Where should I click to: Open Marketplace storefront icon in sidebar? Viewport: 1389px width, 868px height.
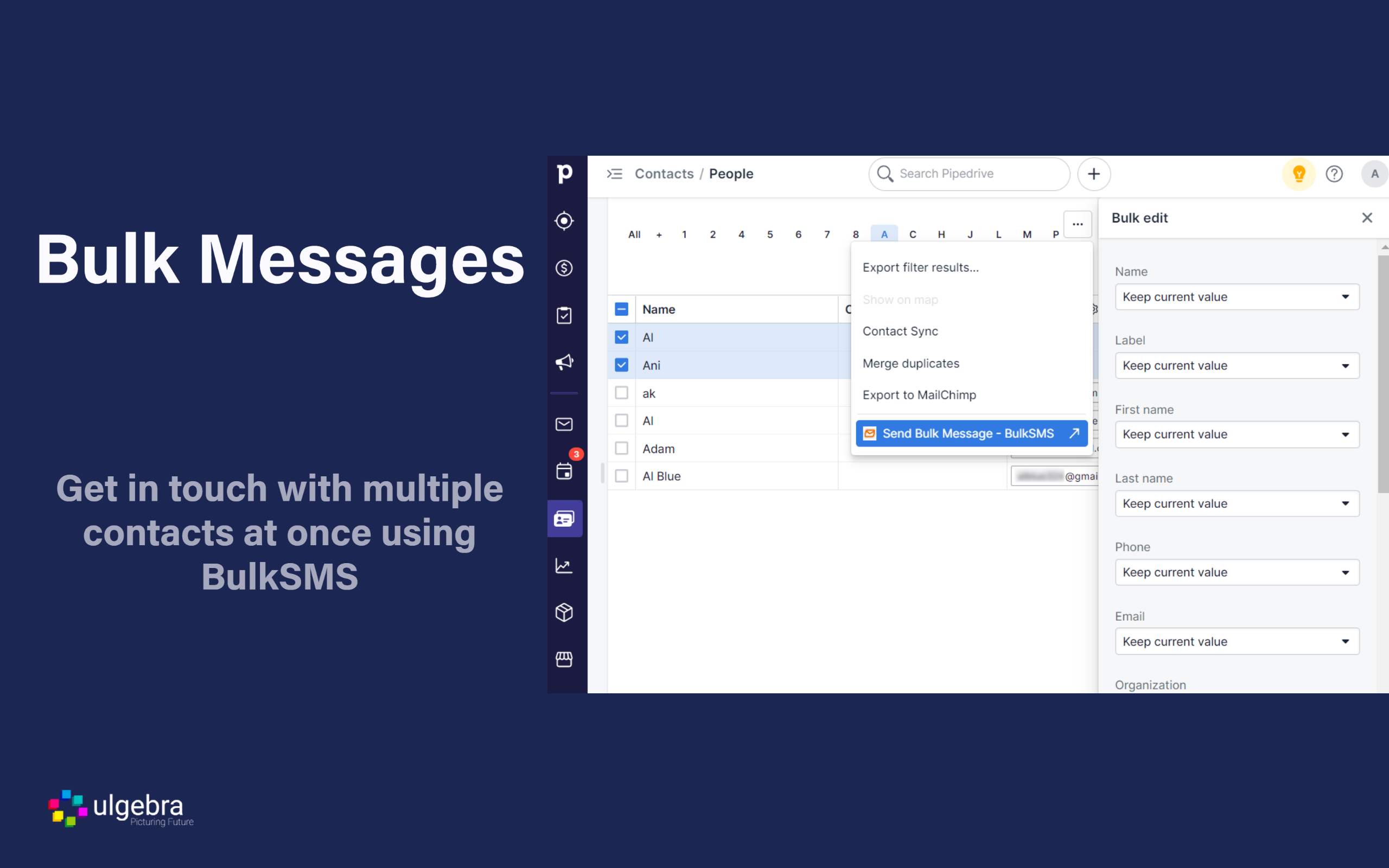(x=564, y=659)
